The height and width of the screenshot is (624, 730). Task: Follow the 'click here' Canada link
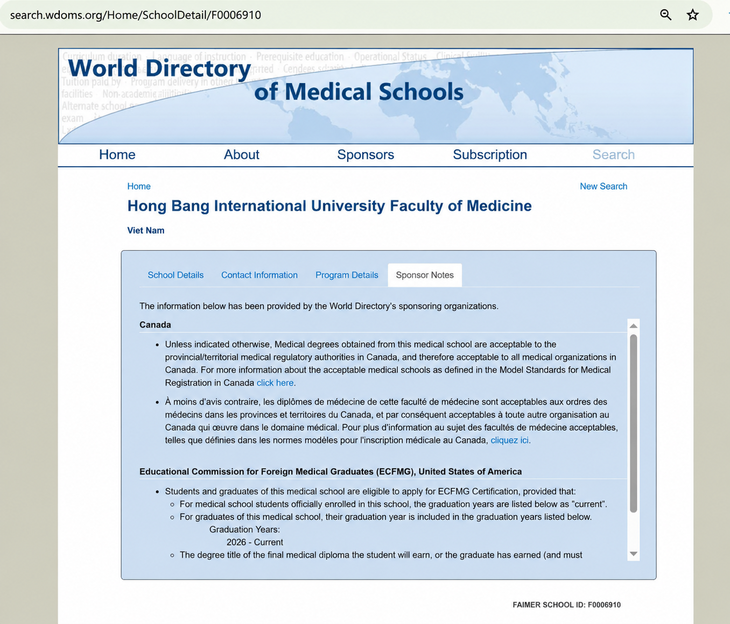click(x=275, y=383)
